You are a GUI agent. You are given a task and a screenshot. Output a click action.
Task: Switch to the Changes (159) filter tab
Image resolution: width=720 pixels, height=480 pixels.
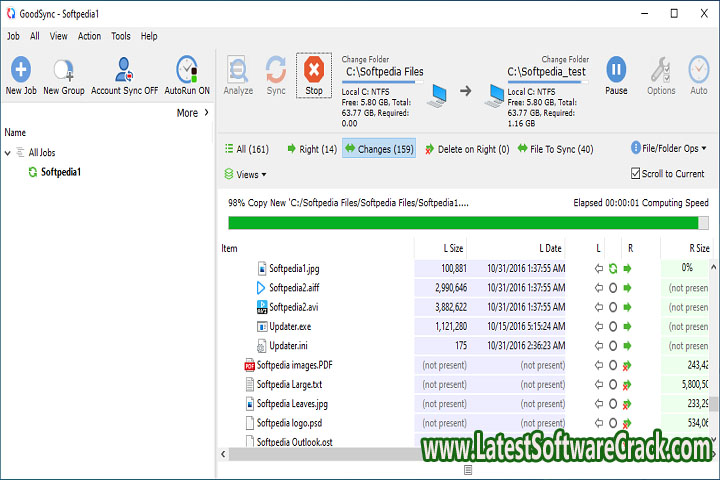coord(378,149)
